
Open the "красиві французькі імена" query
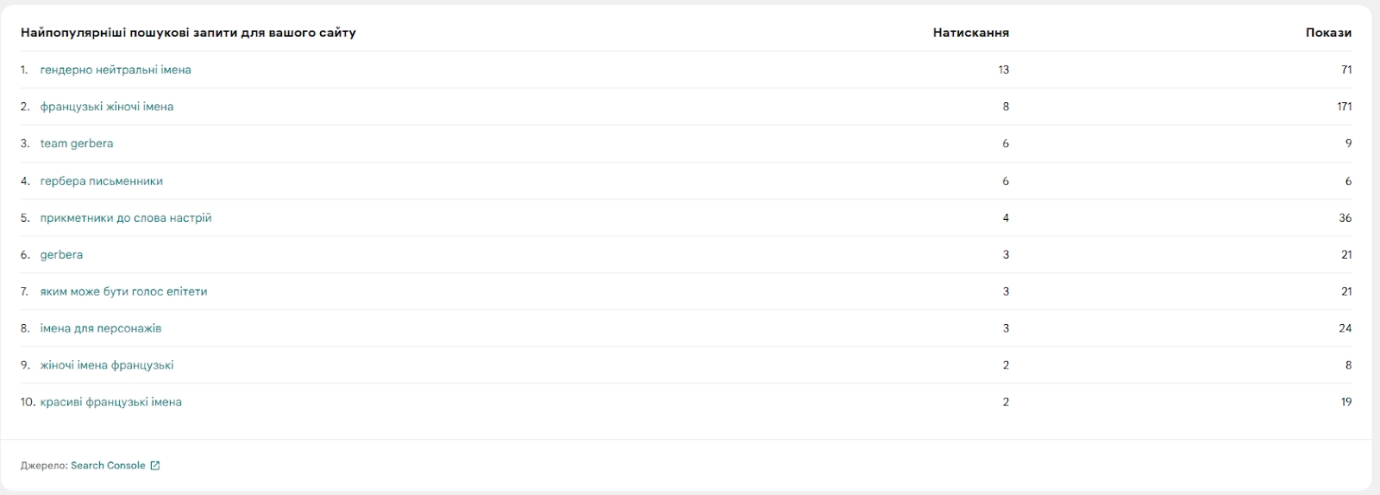pos(111,402)
